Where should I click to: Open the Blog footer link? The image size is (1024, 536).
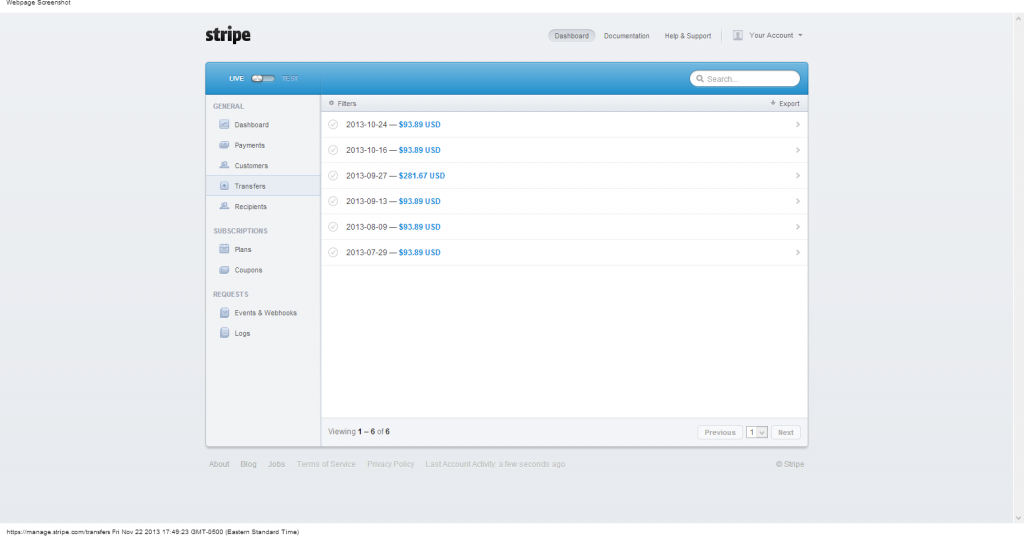tap(248, 464)
